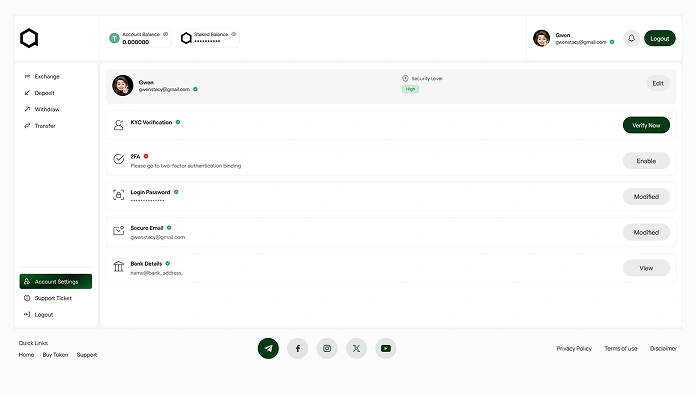Viewport: 695px width, 395px height.
Task: Click the Secure Email envelope icon
Action: 118,231
